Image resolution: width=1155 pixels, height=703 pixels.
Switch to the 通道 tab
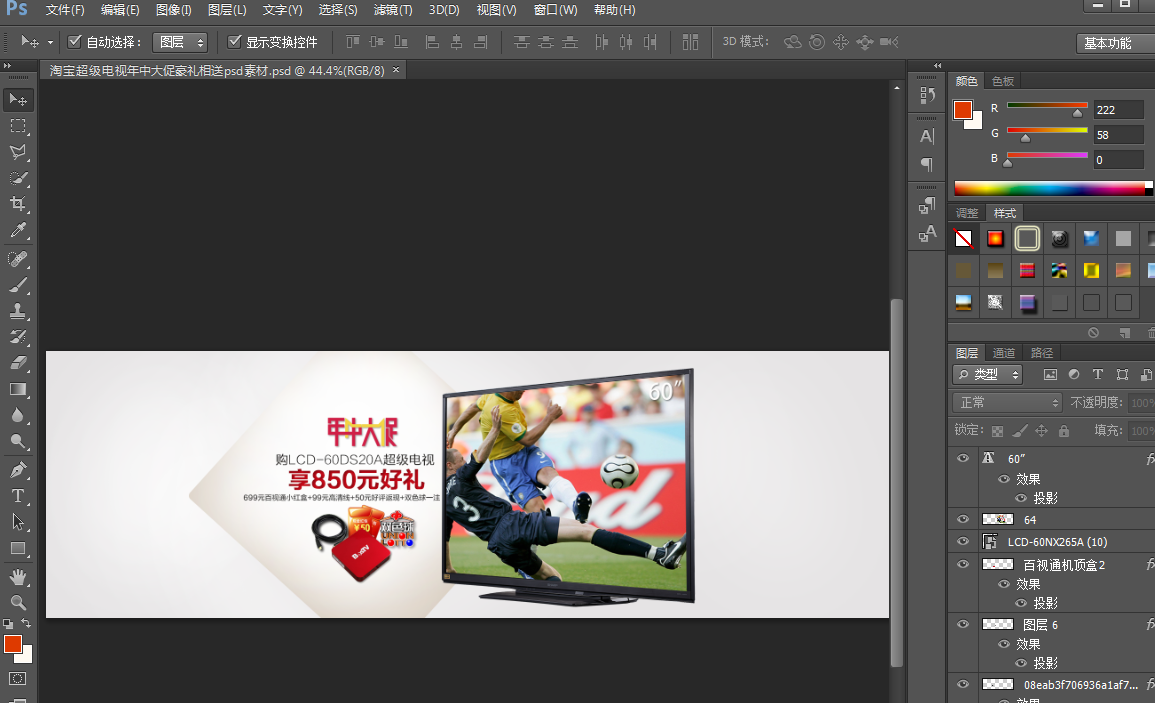point(1003,353)
